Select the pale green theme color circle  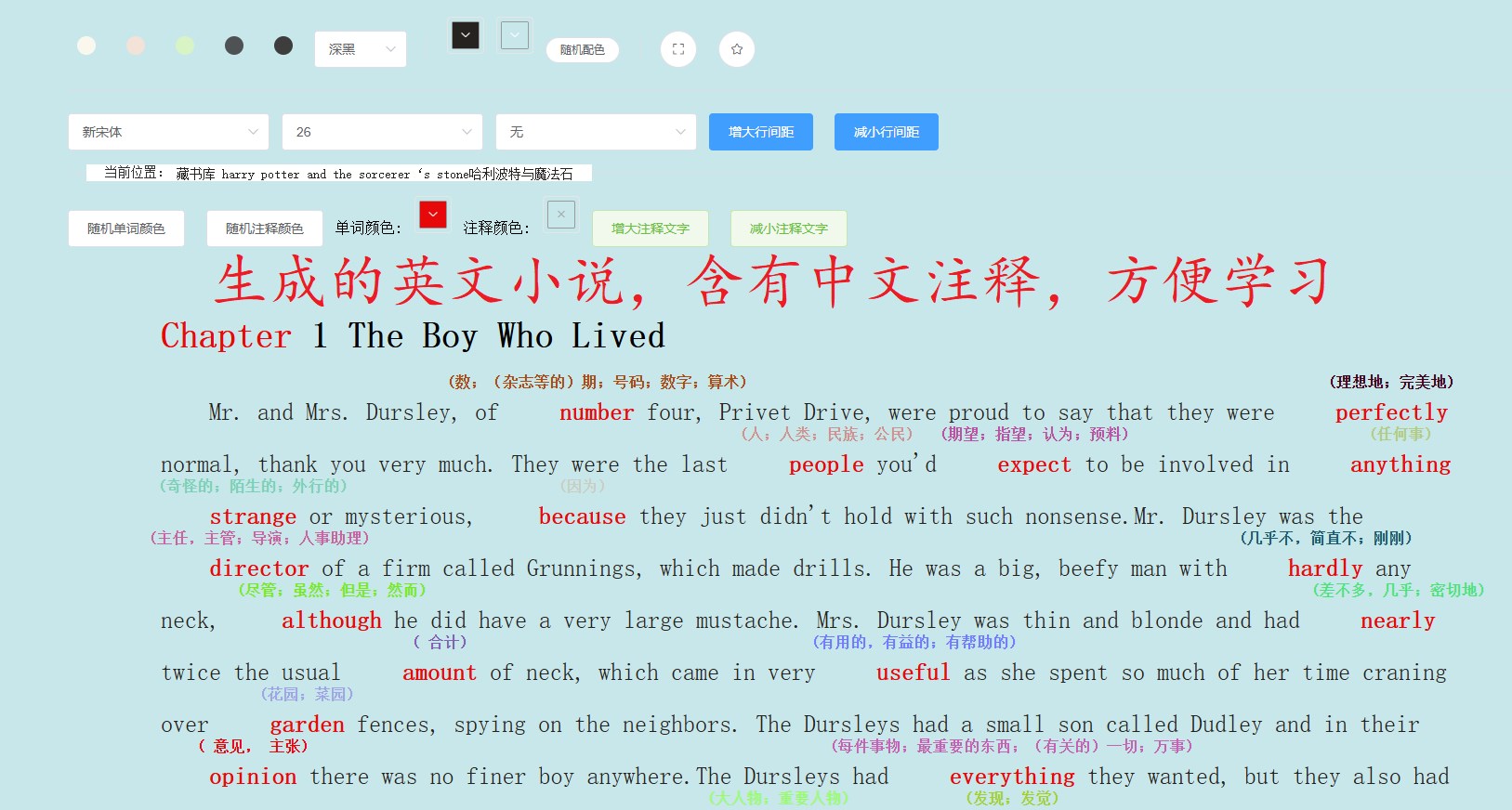[x=185, y=46]
